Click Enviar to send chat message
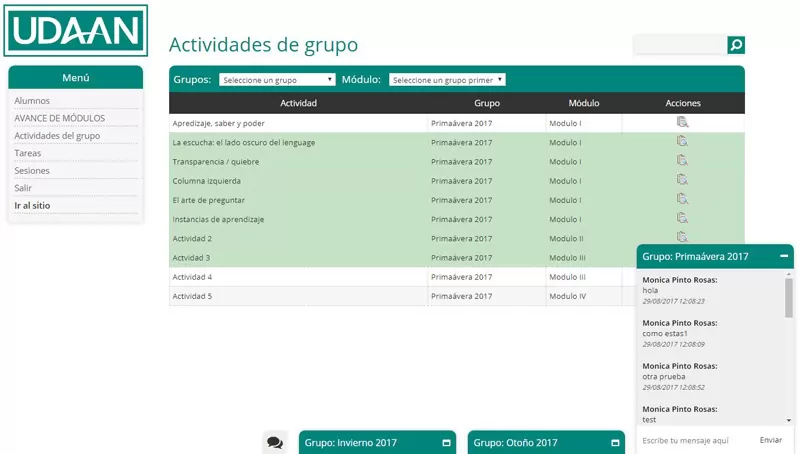This screenshot has width=800, height=454. tap(771, 440)
